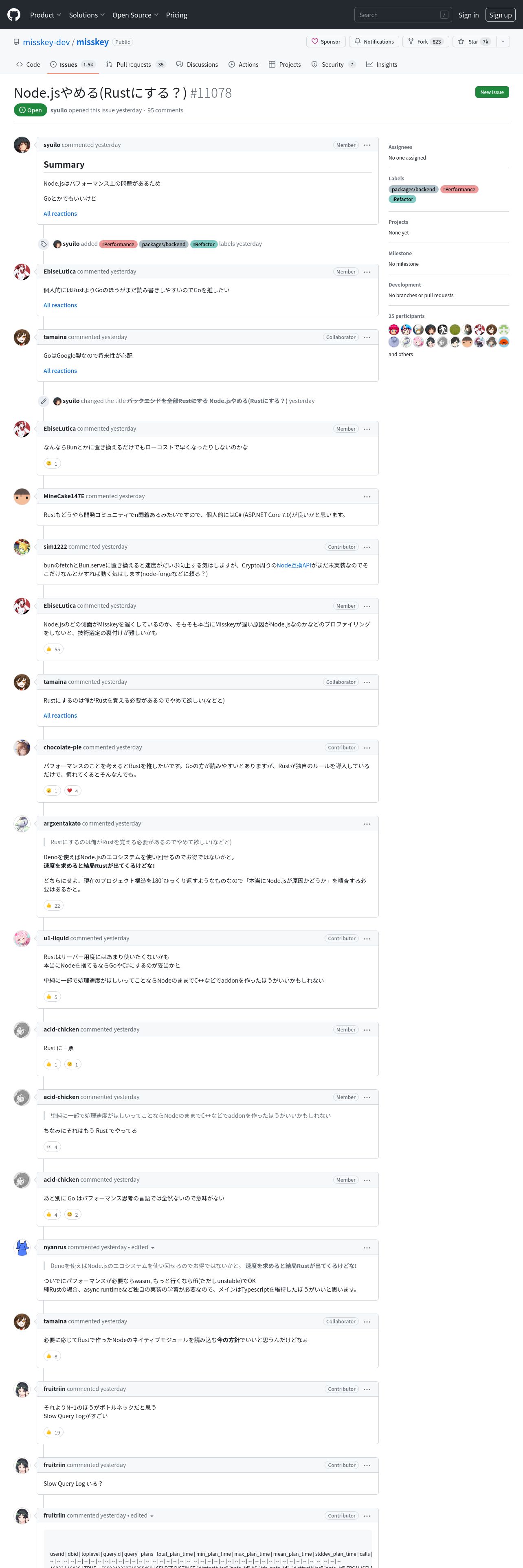Image resolution: width=523 pixels, height=1568 pixels.
Task: Open the GitHub home logo
Action: [x=13, y=15]
